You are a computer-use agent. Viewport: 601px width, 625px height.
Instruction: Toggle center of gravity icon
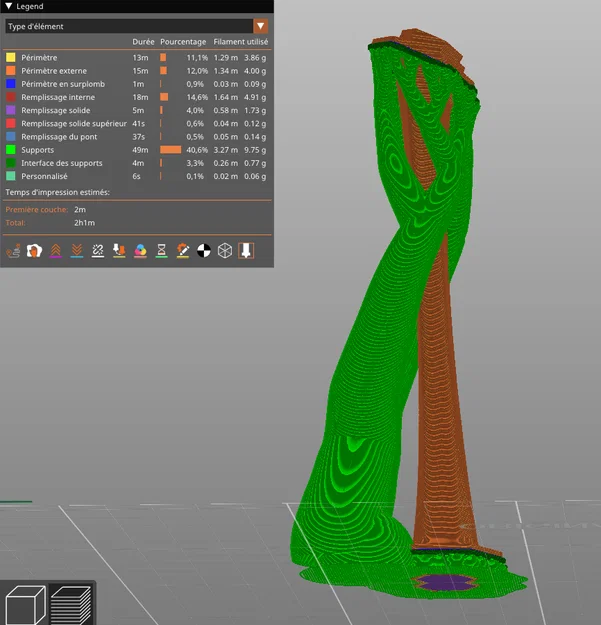pyautogui.click(x=204, y=251)
